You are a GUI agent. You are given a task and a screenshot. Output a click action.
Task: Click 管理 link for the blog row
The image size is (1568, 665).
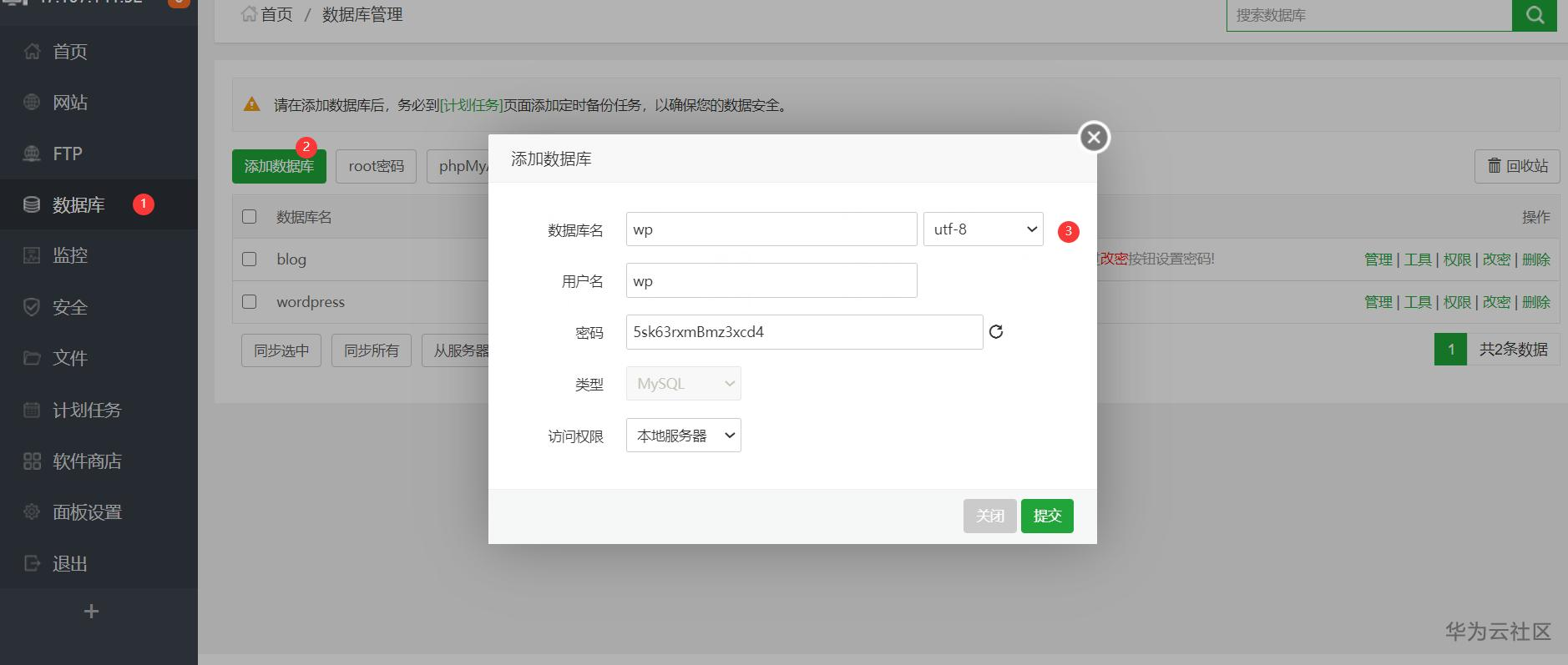[x=1378, y=259]
